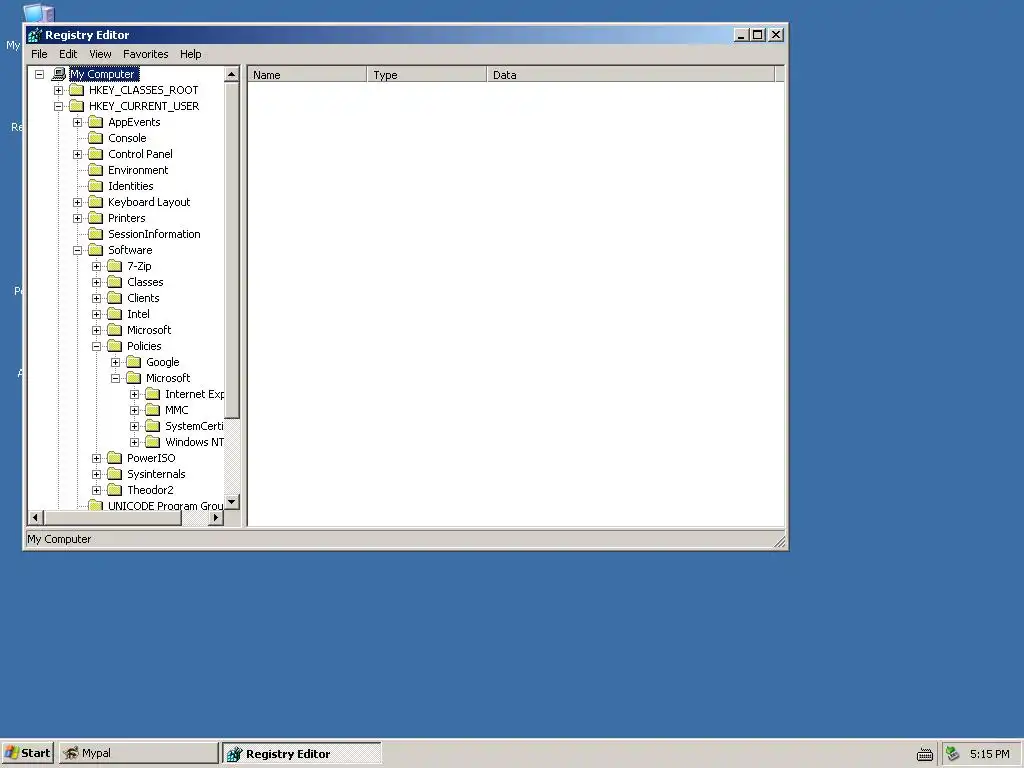Click the Theodor2 folder icon
Viewport: 1024px width, 768px height.
pos(115,490)
